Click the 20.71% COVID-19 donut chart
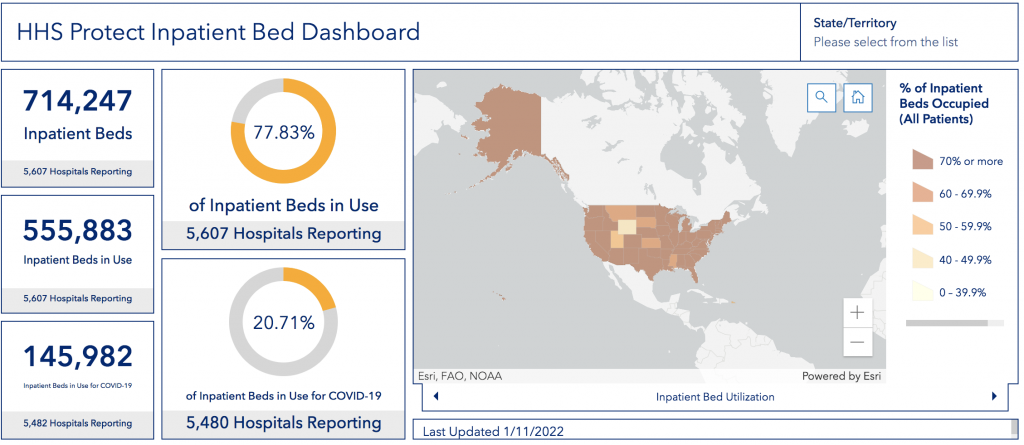The image size is (1024, 445). click(283, 322)
